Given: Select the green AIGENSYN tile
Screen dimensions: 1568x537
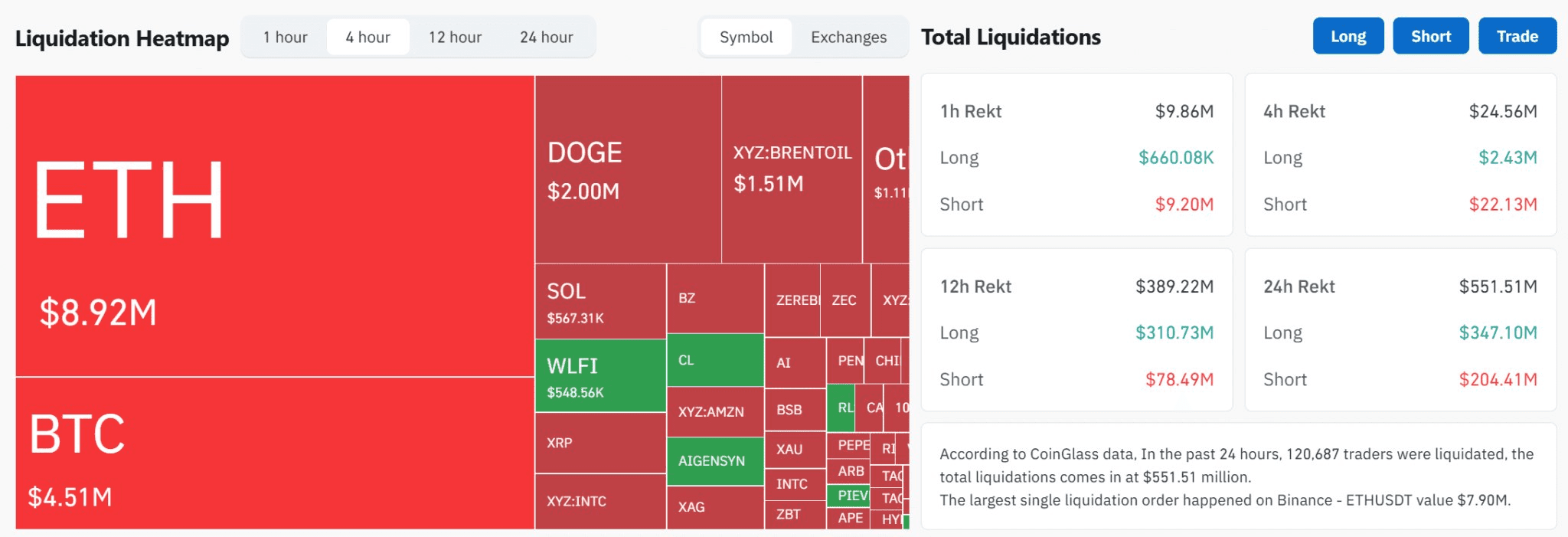Looking at the screenshot, I should pyautogui.click(x=715, y=460).
